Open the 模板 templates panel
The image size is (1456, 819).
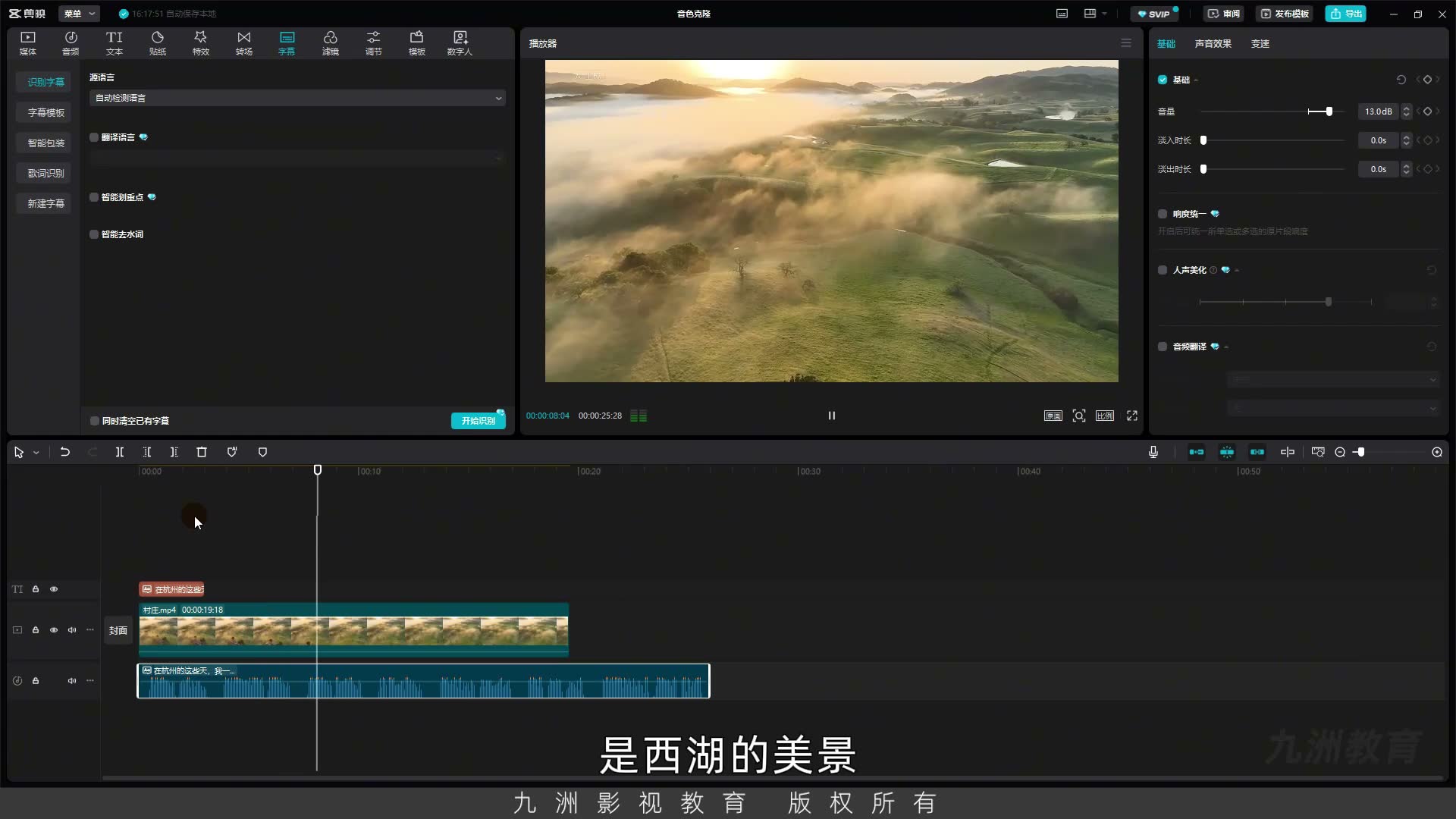[x=417, y=43]
